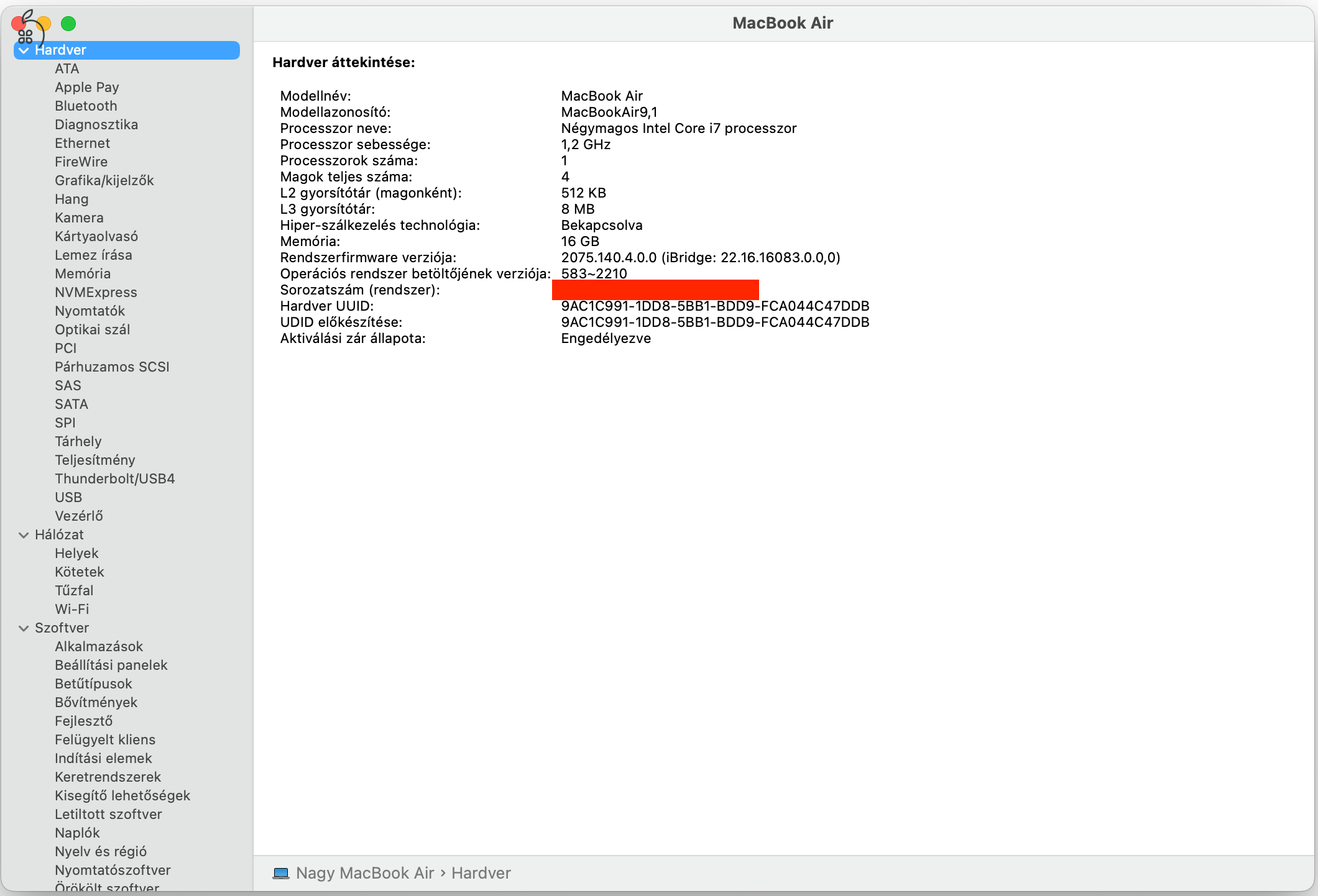Select Nyelv és régió in the sidebar

101,852
